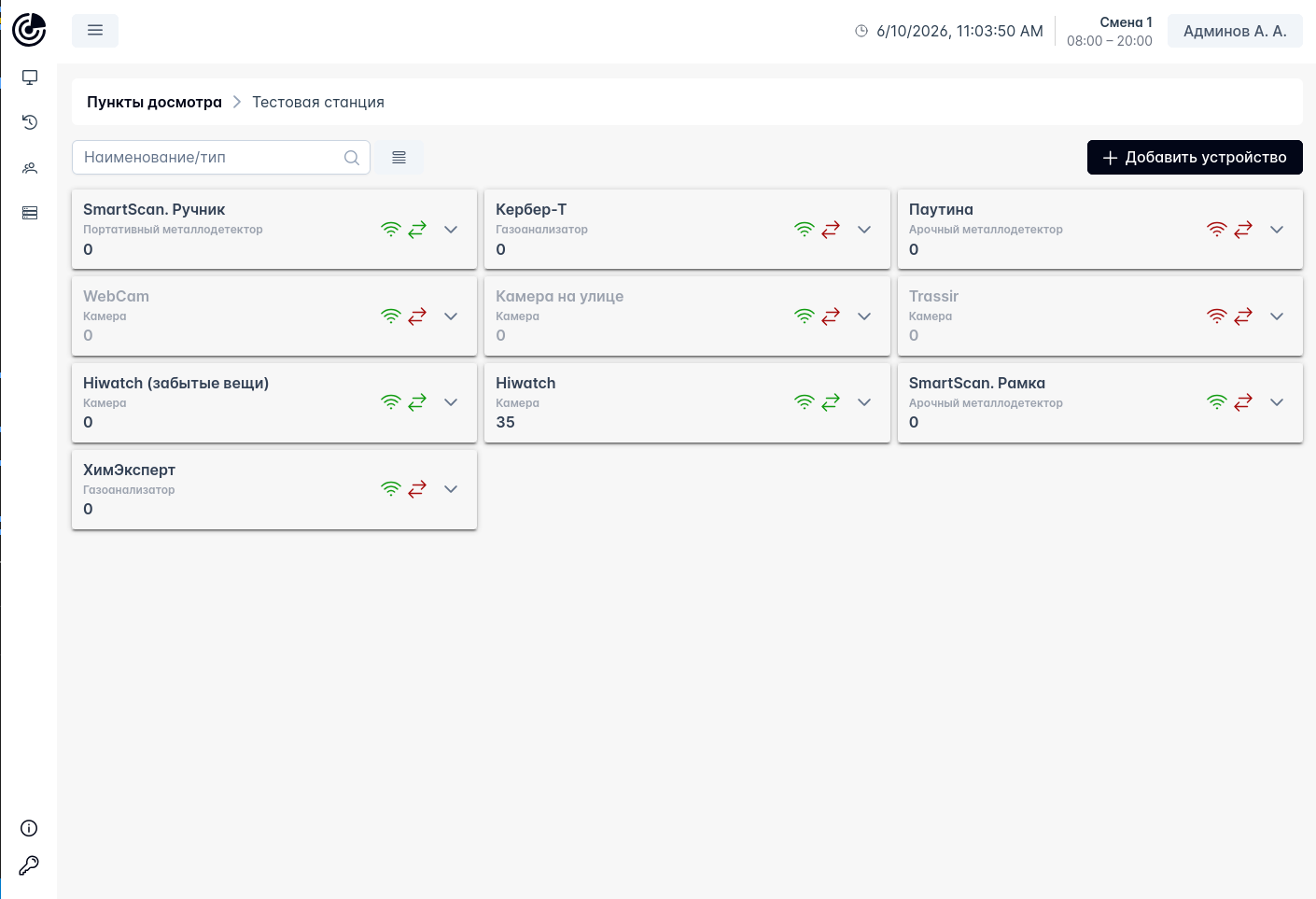
Task: Click red exchange icon of Trassir
Action: point(1243,316)
